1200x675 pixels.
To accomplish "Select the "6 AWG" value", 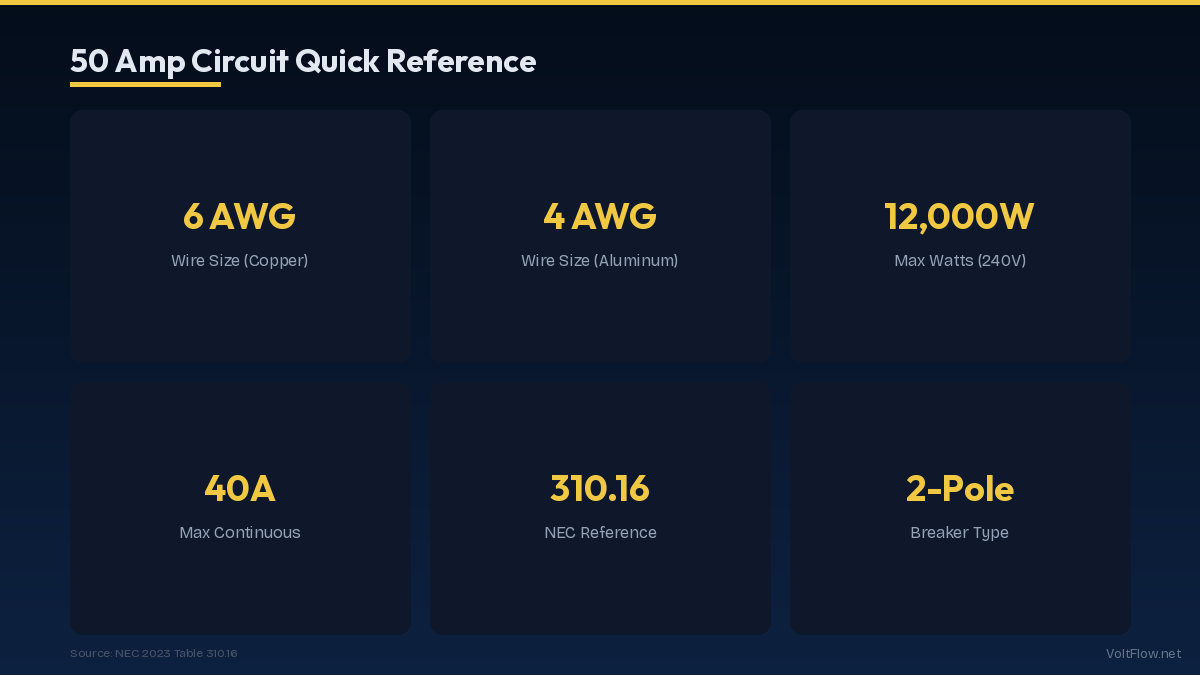I will coord(240,216).
